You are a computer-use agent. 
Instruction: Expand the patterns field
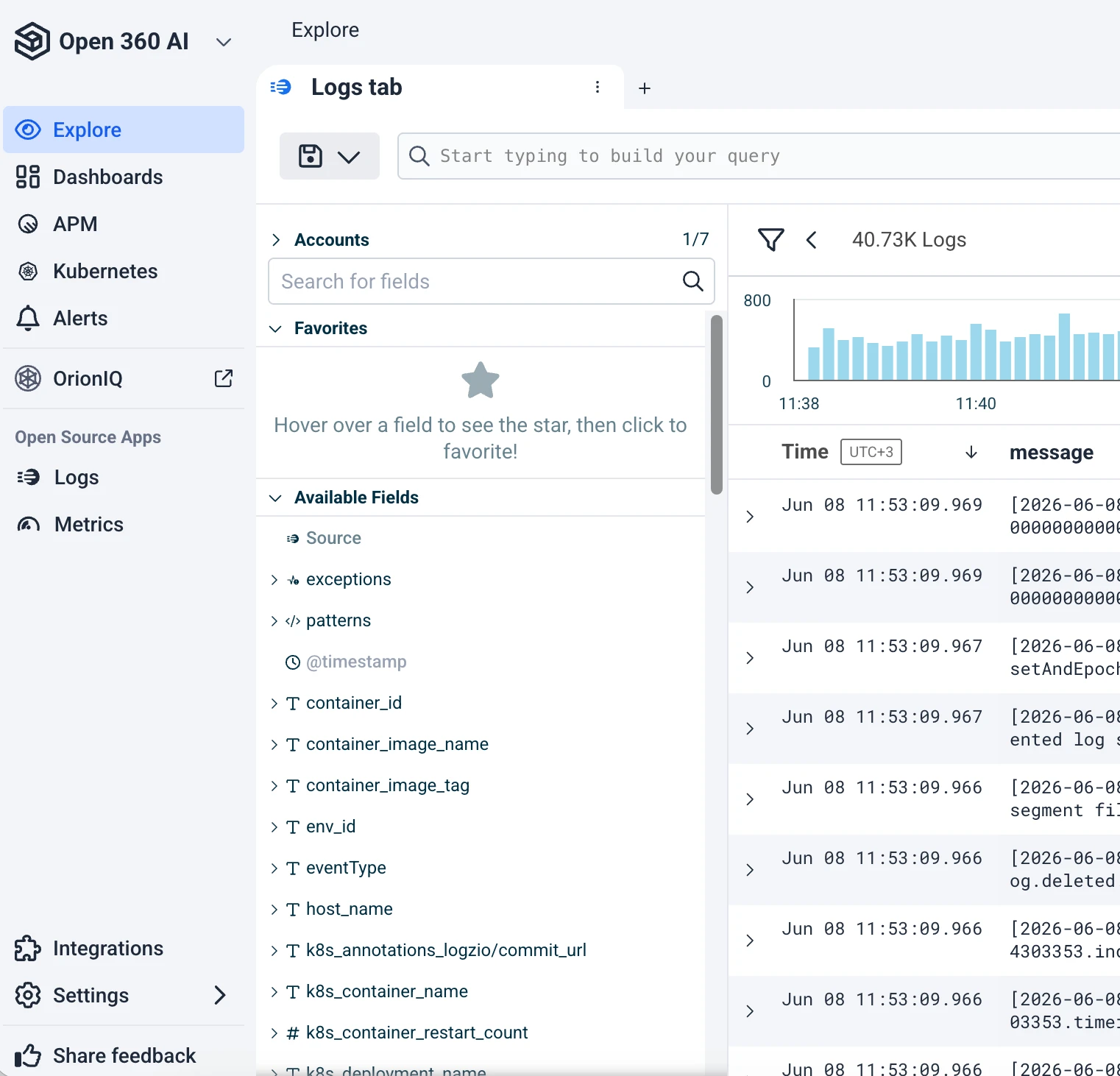[274, 621]
